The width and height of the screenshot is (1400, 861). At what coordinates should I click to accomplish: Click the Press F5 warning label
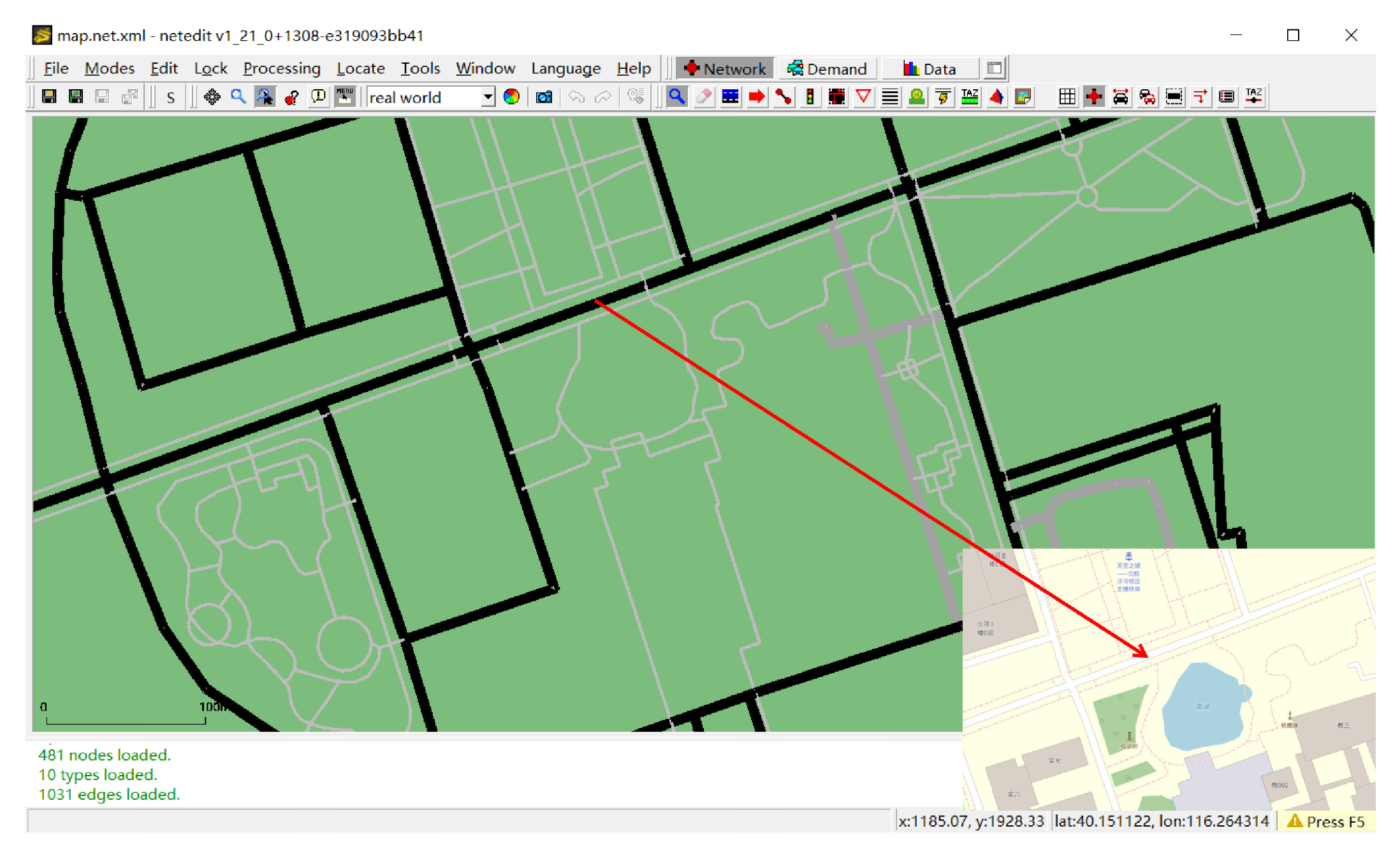point(1326,821)
